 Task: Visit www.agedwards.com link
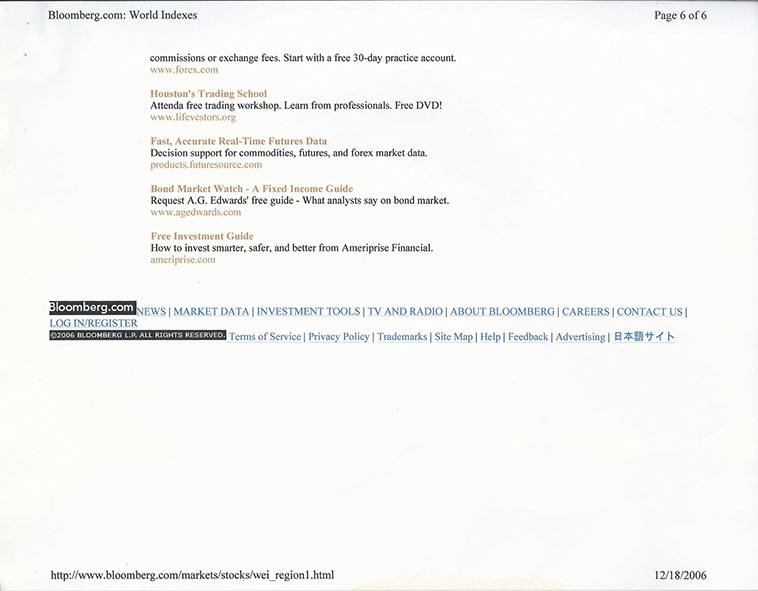195,212
